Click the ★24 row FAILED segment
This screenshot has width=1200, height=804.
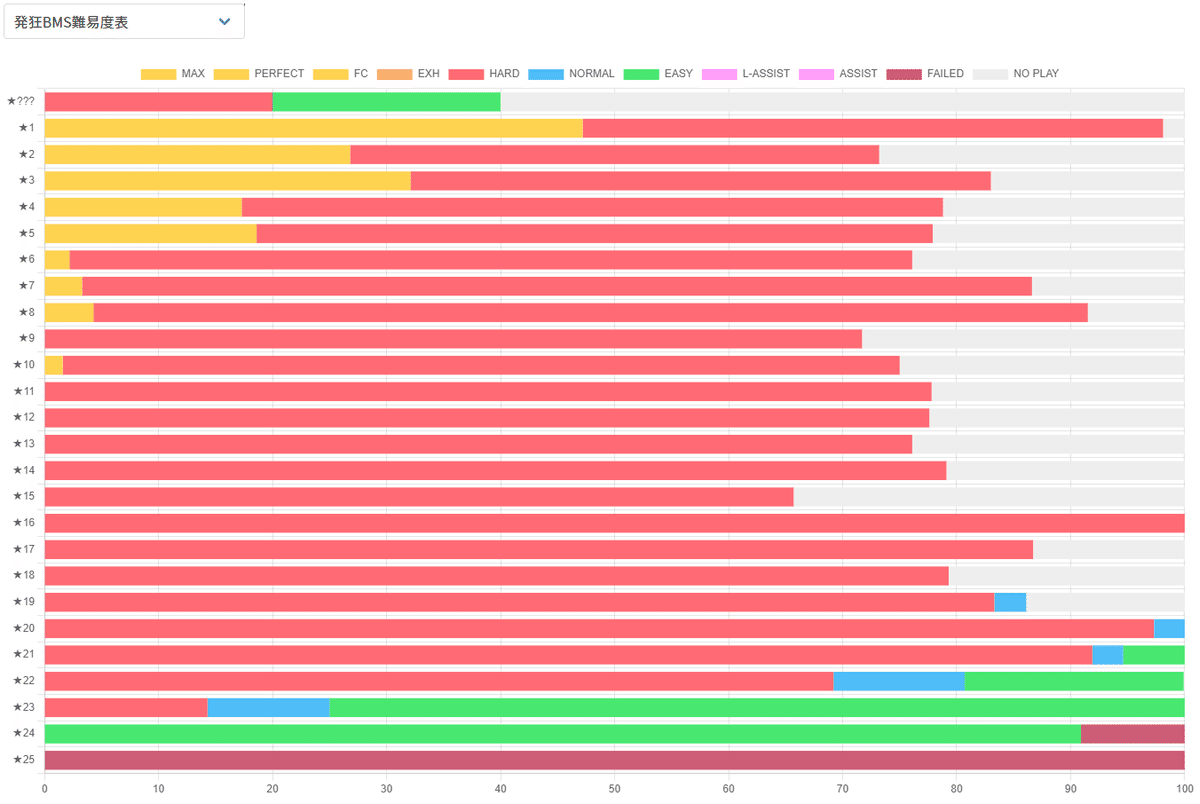click(1133, 734)
